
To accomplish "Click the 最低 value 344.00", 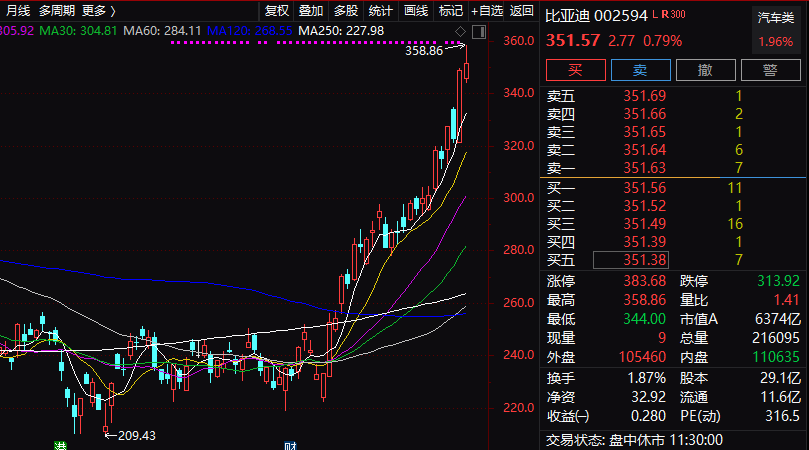I will point(645,319).
